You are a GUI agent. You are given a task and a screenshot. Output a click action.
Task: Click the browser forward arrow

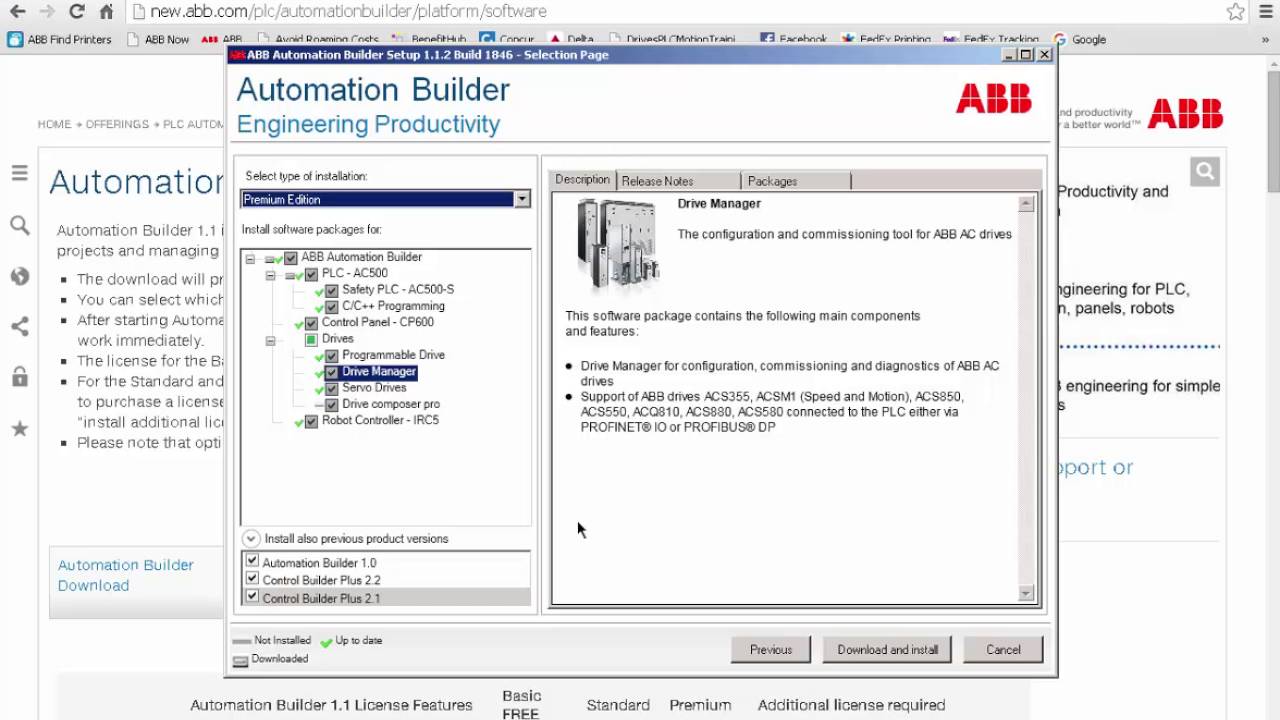click(47, 12)
